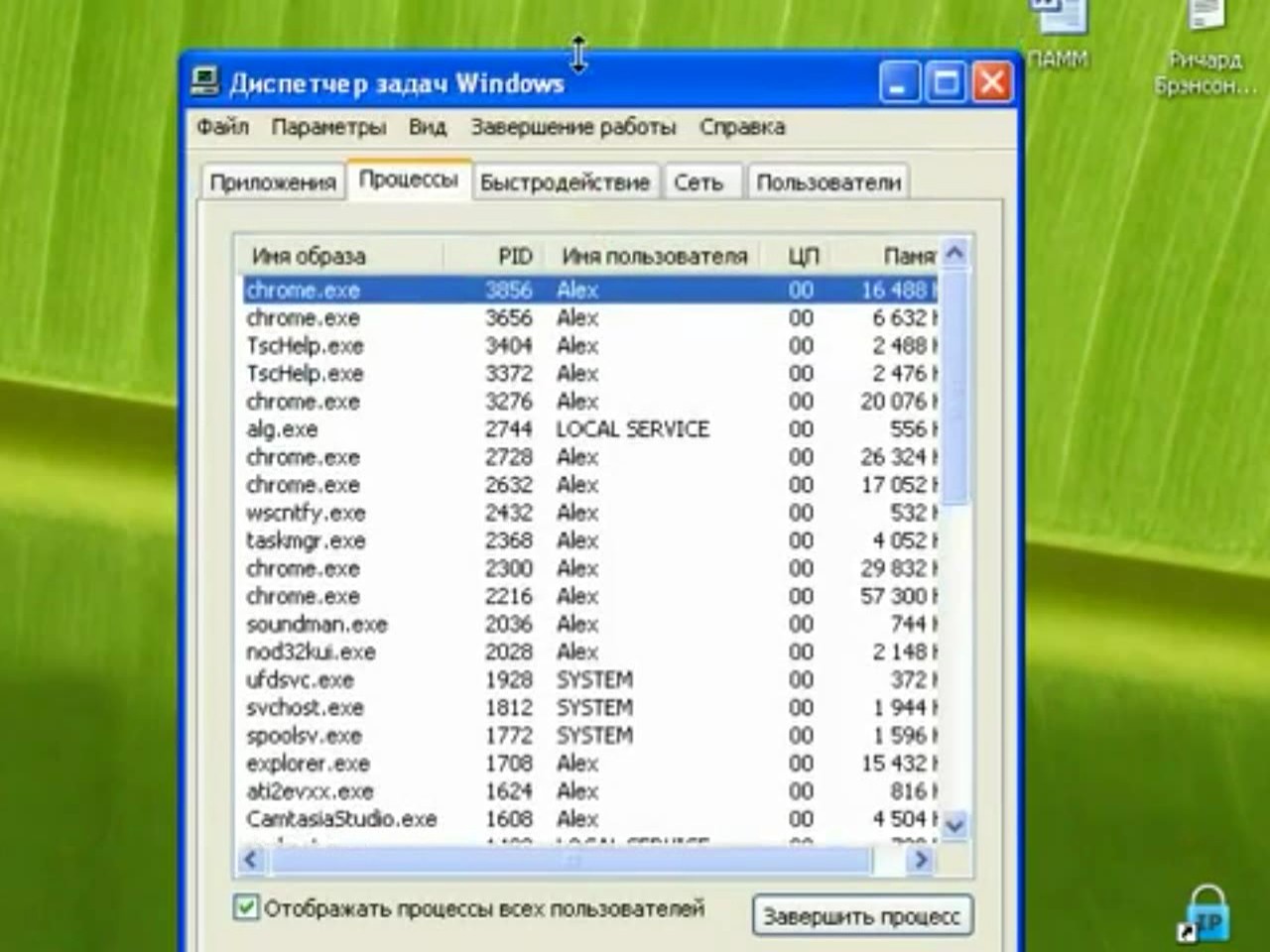The height and width of the screenshot is (952, 1270).
Task: Close the Task Manager window
Action: (991, 83)
